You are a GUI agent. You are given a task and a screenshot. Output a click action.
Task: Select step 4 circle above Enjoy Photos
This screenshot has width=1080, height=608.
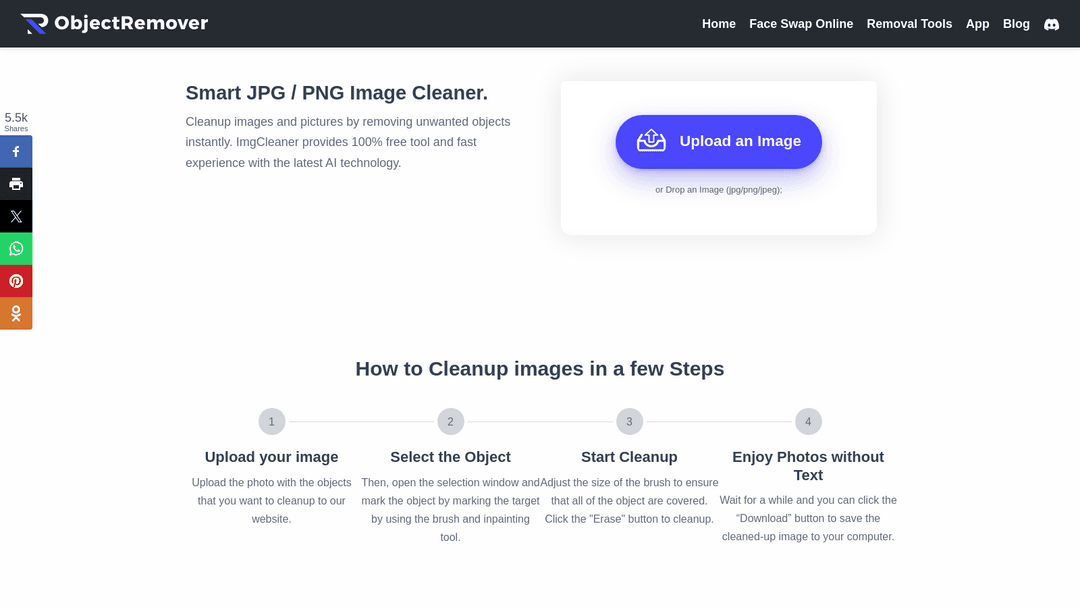point(808,421)
